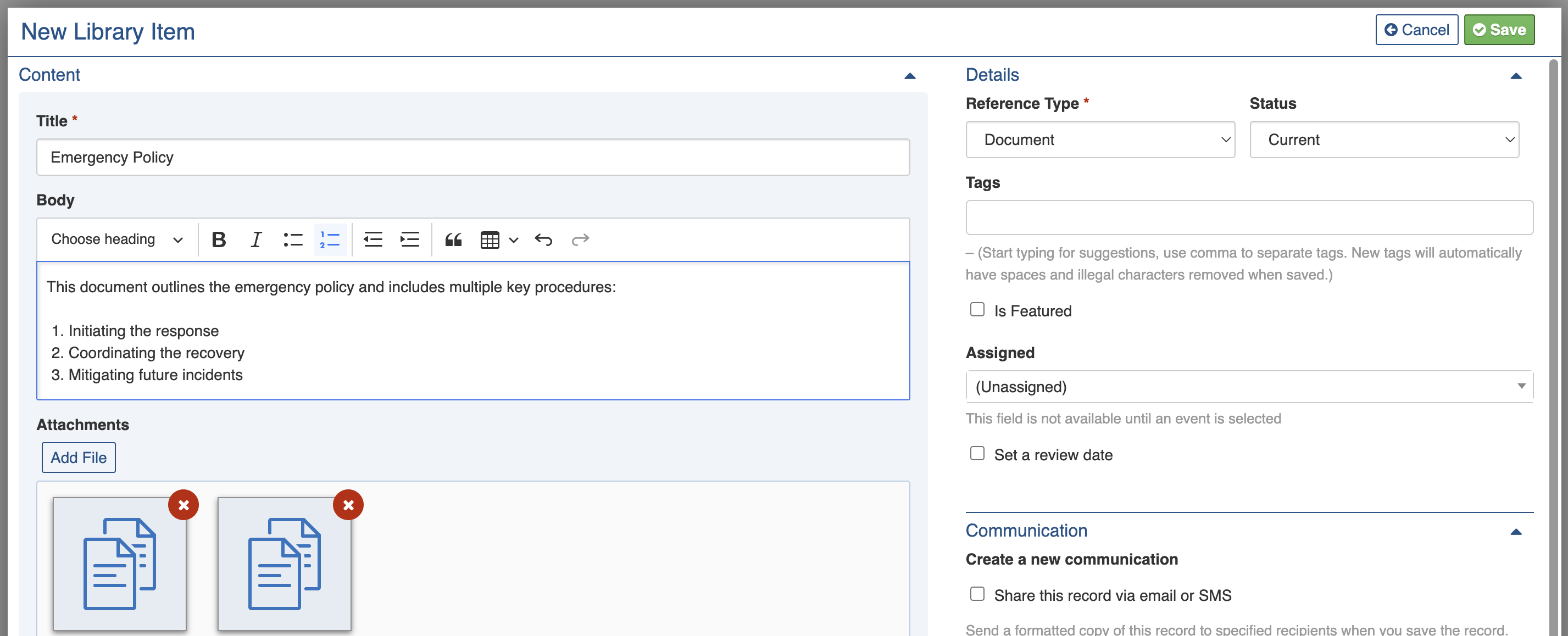
Task: Enable Share this record via email or SMS
Action: (x=977, y=595)
